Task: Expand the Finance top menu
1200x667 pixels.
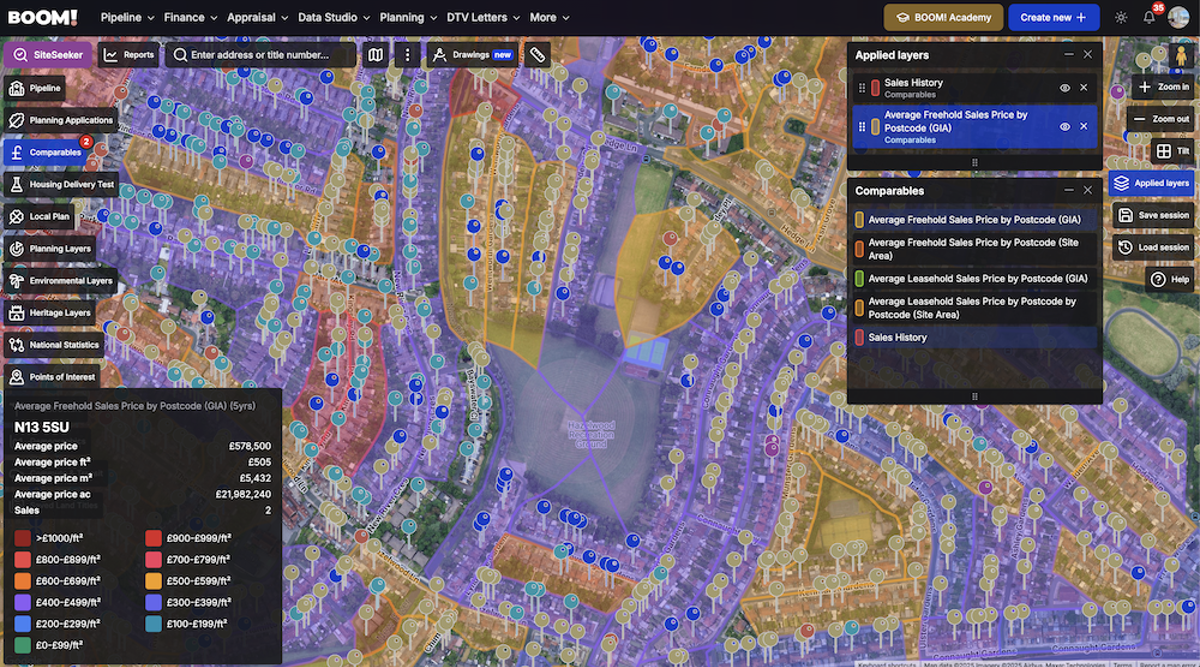Action: click(x=191, y=17)
